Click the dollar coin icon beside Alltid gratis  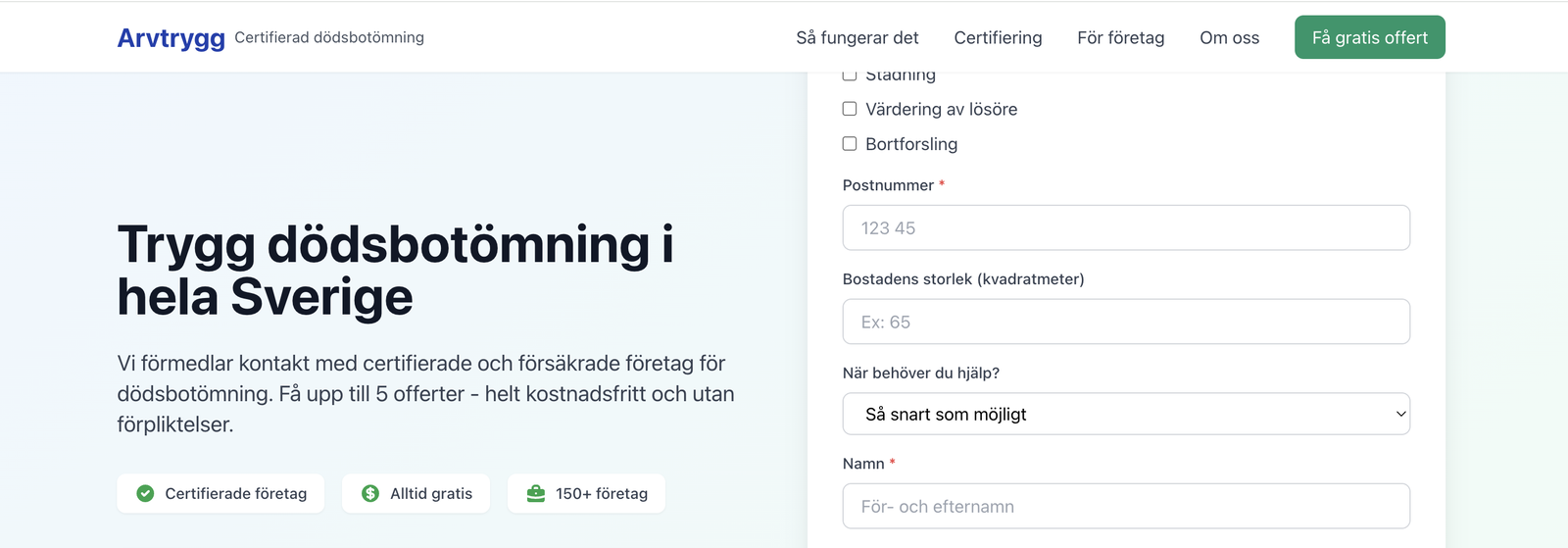click(x=370, y=493)
